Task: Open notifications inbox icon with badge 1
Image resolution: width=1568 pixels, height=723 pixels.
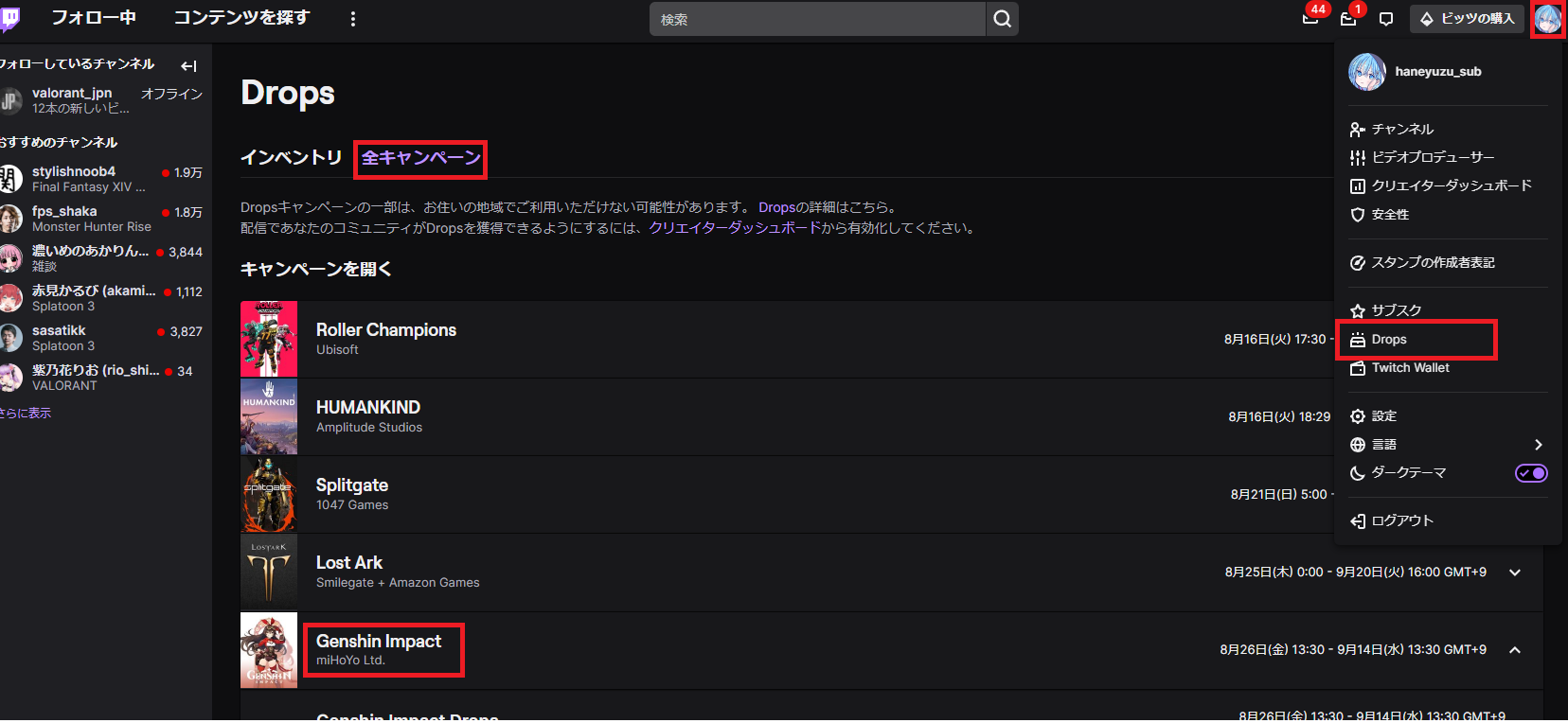Action: tap(1349, 19)
